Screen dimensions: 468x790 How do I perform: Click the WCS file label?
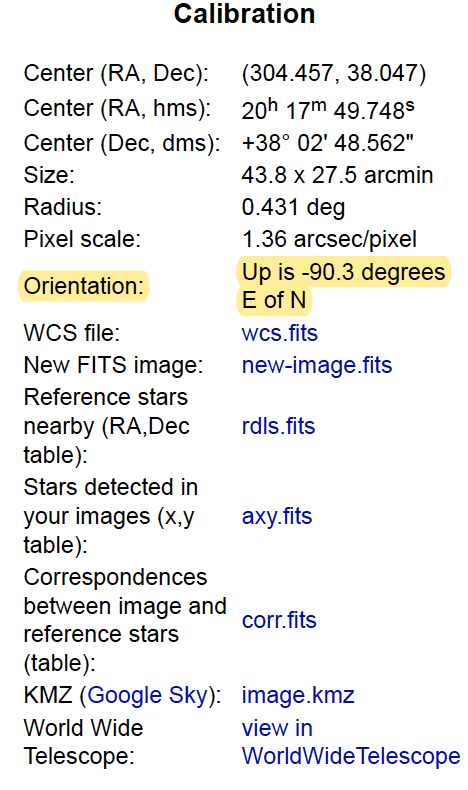click(72, 333)
